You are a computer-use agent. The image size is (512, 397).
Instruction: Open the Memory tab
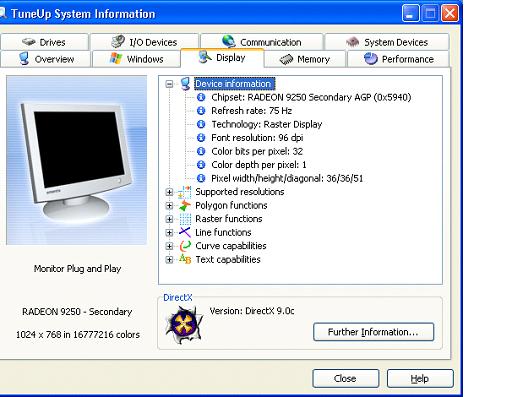pos(305,59)
